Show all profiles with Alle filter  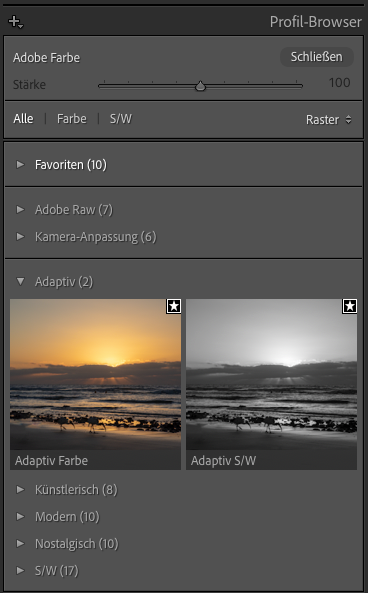pyautogui.click(x=23, y=119)
